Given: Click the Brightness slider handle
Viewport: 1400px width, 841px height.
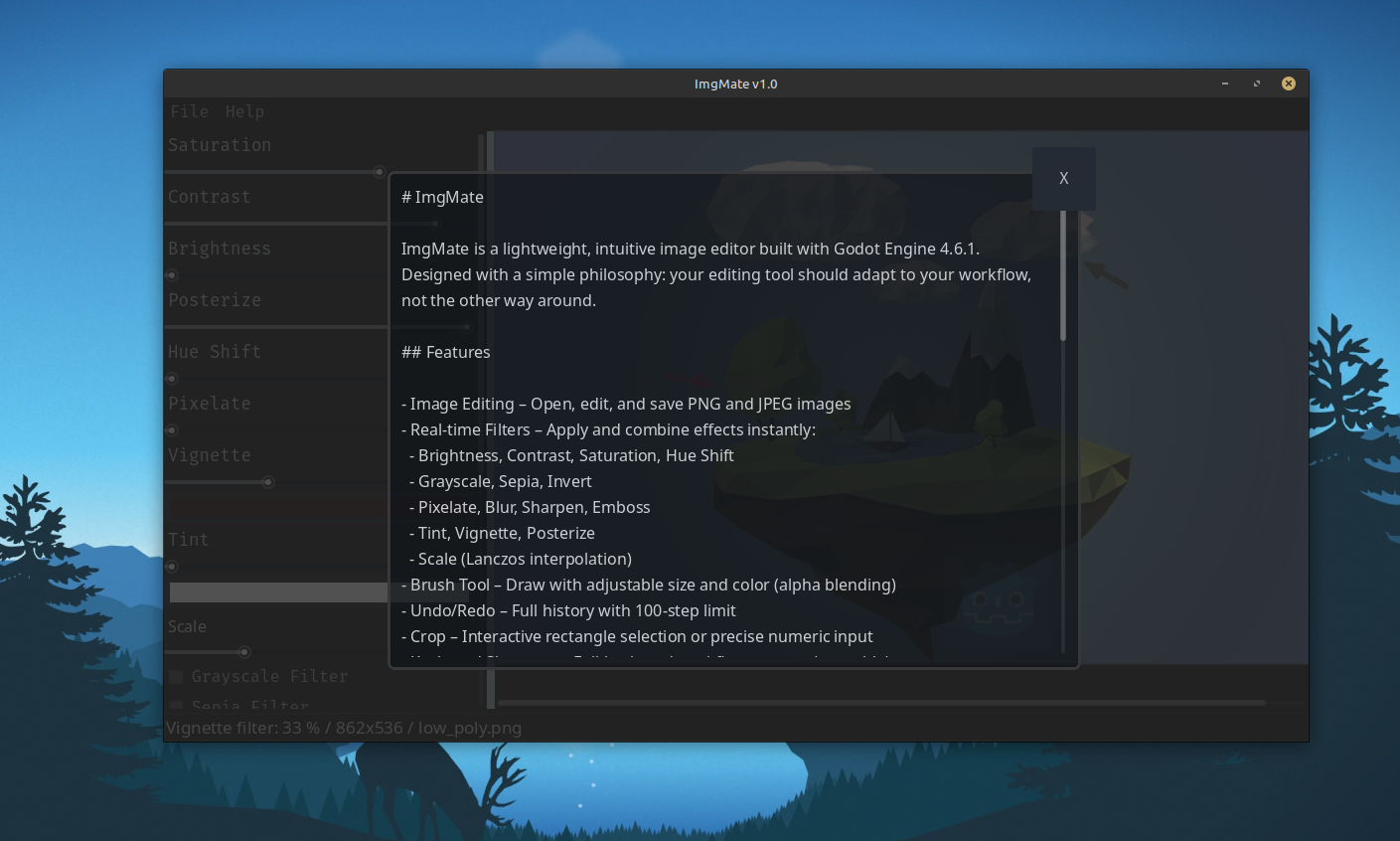Looking at the screenshot, I should pyautogui.click(x=172, y=275).
